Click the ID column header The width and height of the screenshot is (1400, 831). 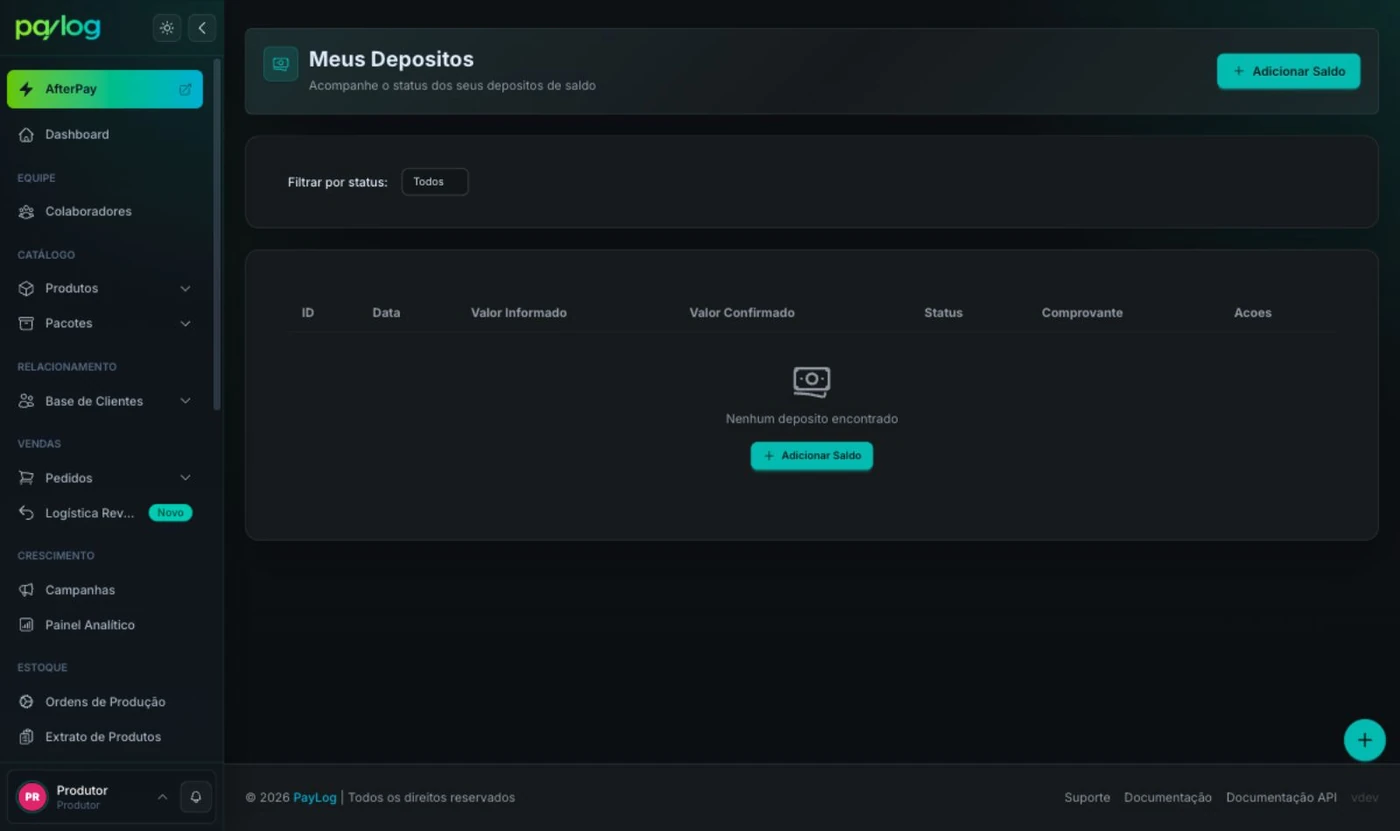(x=308, y=313)
